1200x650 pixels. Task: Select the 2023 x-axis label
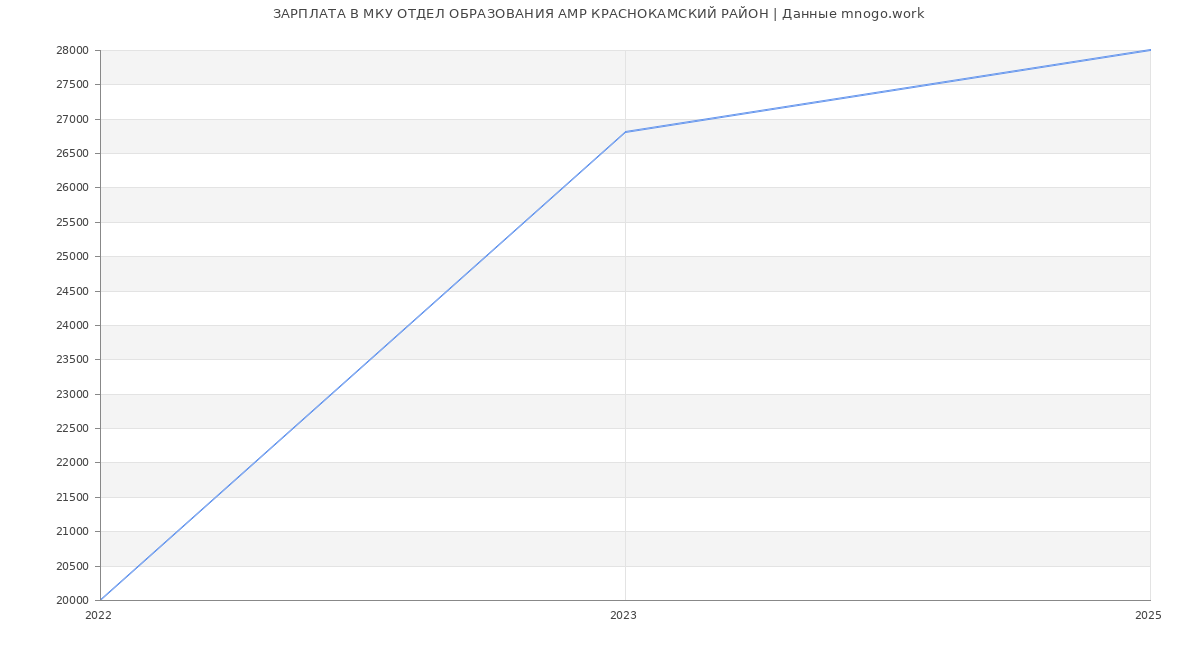tap(623, 616)
